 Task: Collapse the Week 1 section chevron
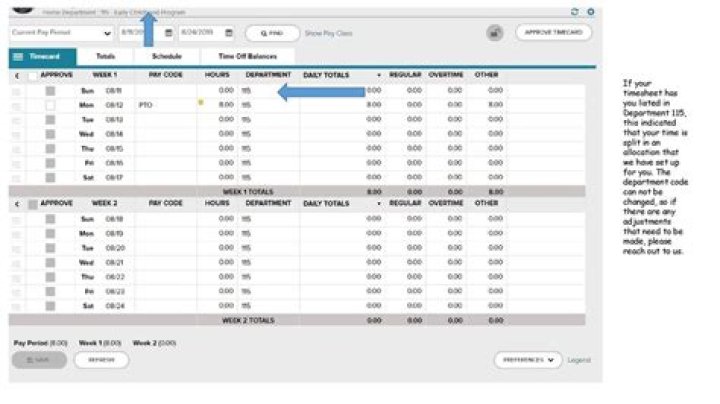click(17, 76)
